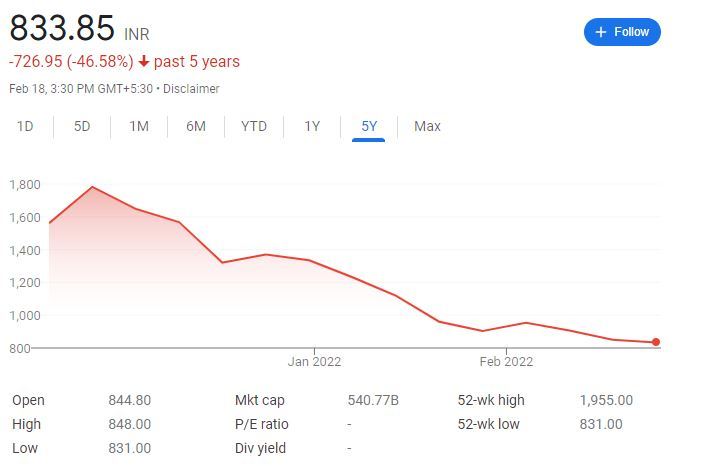Switch to the 6M range tab

point(196,126)
